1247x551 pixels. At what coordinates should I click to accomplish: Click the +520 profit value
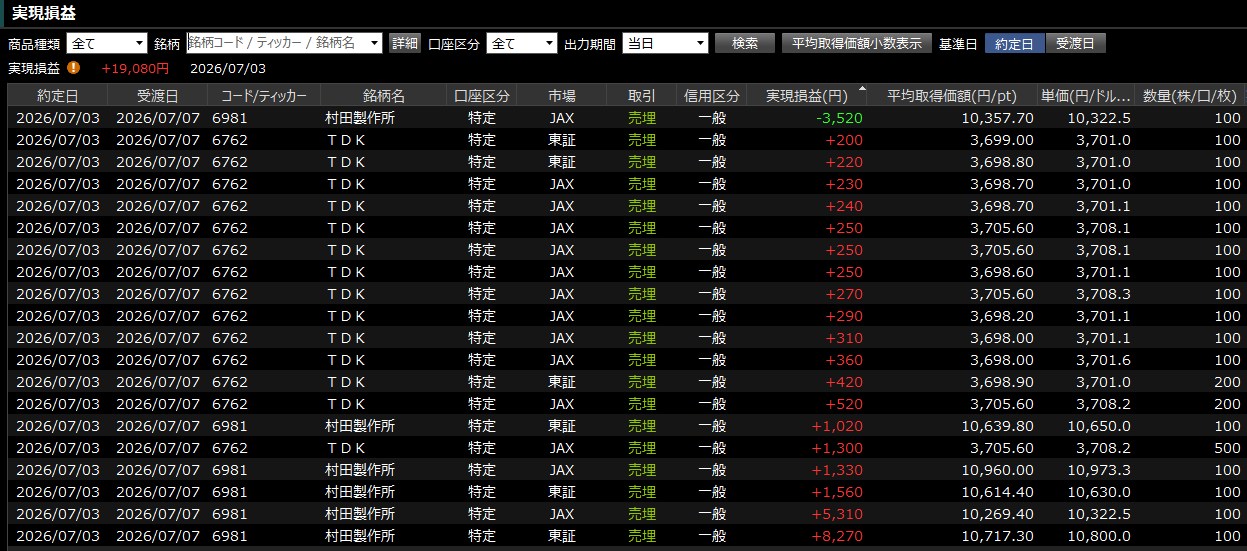[x=844, y=404]
